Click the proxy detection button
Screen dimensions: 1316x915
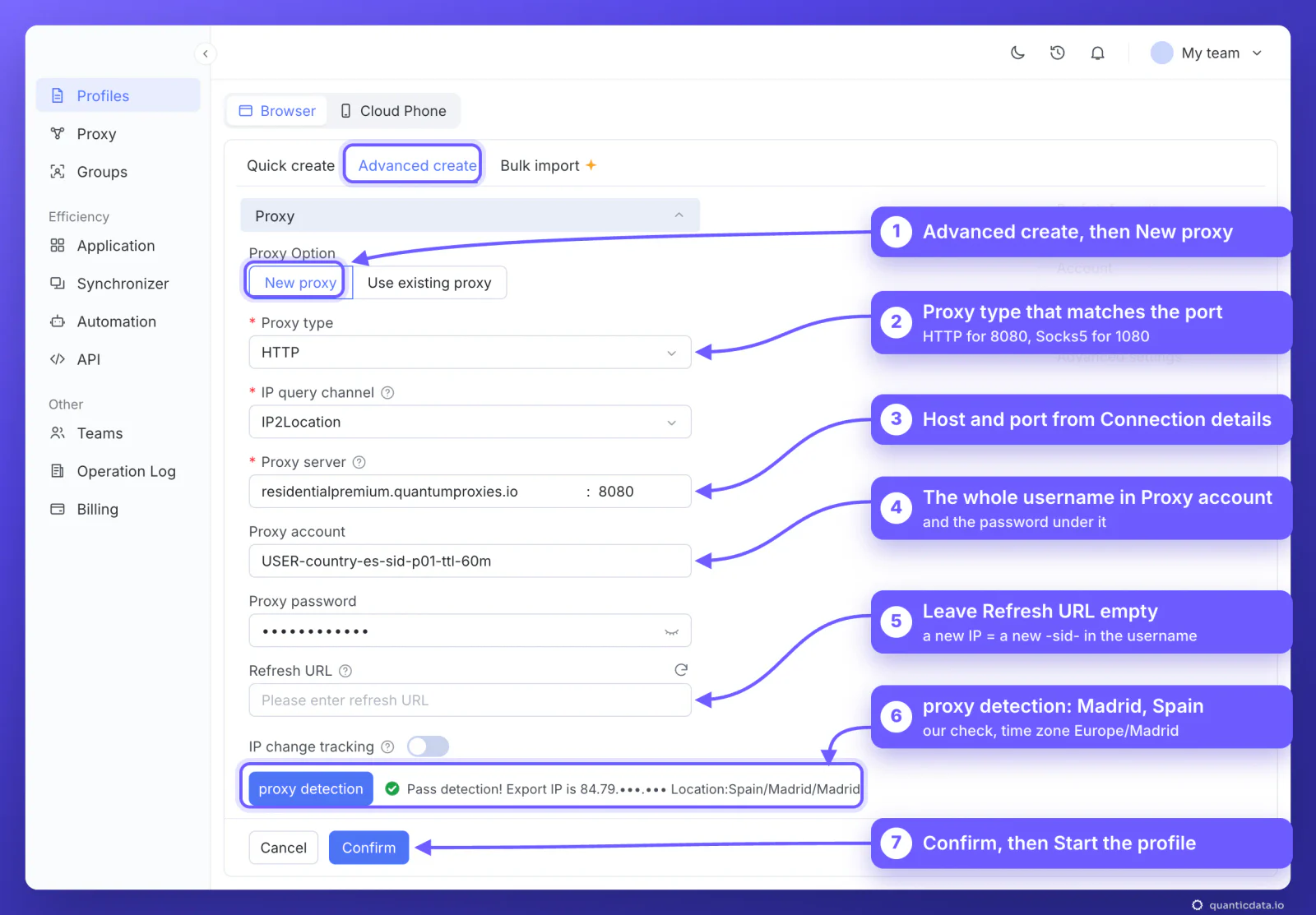pos(311,789)
